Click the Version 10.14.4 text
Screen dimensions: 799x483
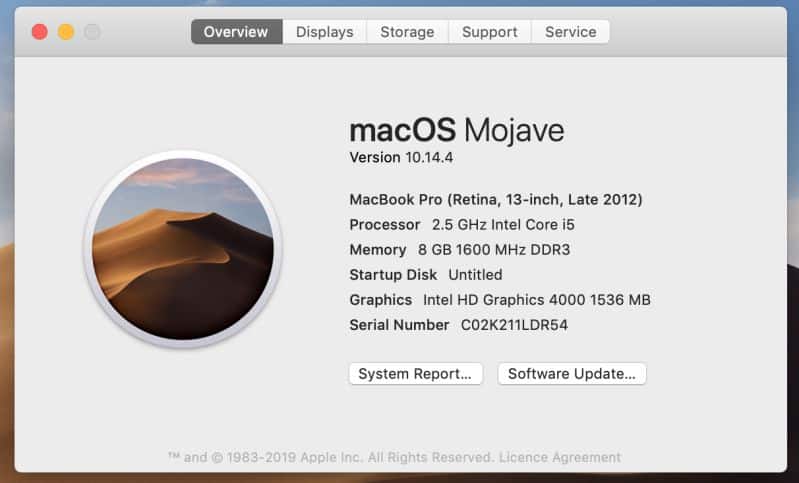pyautogui.click(x=401, y=157)
